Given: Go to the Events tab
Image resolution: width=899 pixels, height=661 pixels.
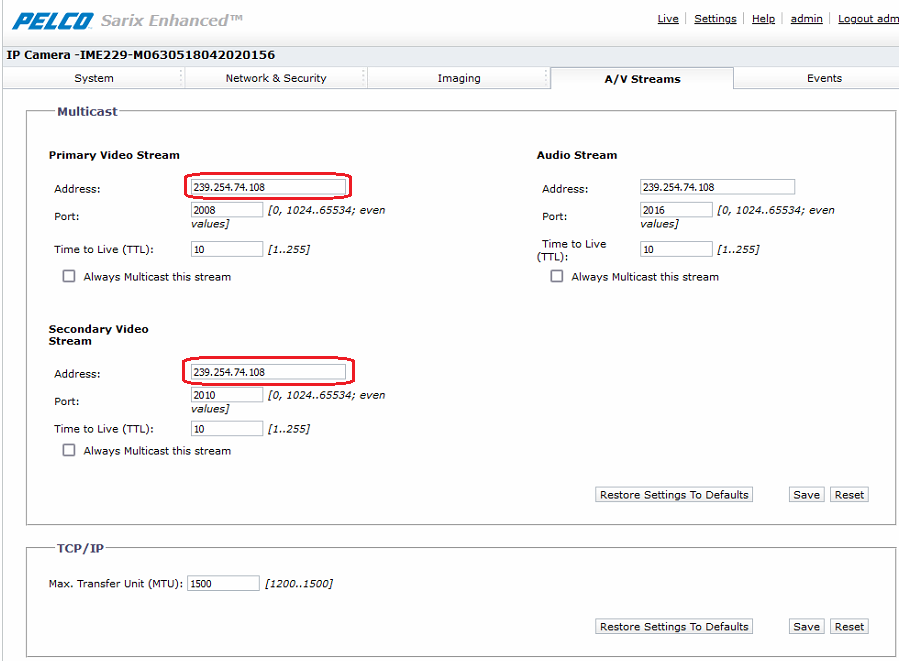Looking at the screenshot, I should pyautogui.click(x=824, y=78).
